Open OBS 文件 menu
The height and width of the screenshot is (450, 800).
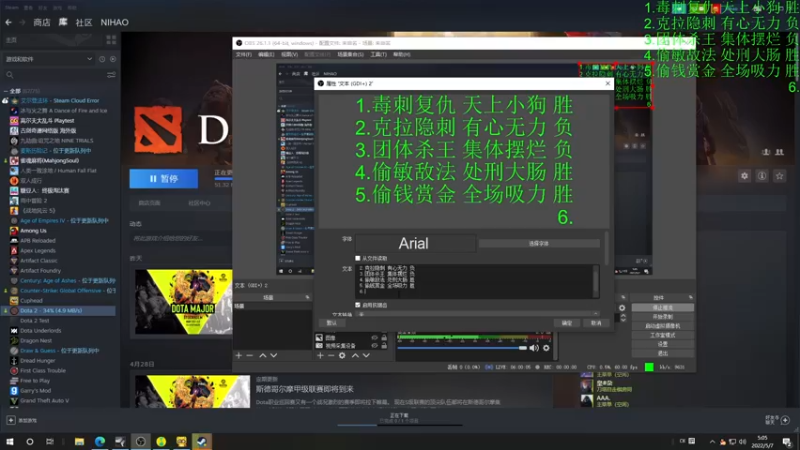[243, 55]
